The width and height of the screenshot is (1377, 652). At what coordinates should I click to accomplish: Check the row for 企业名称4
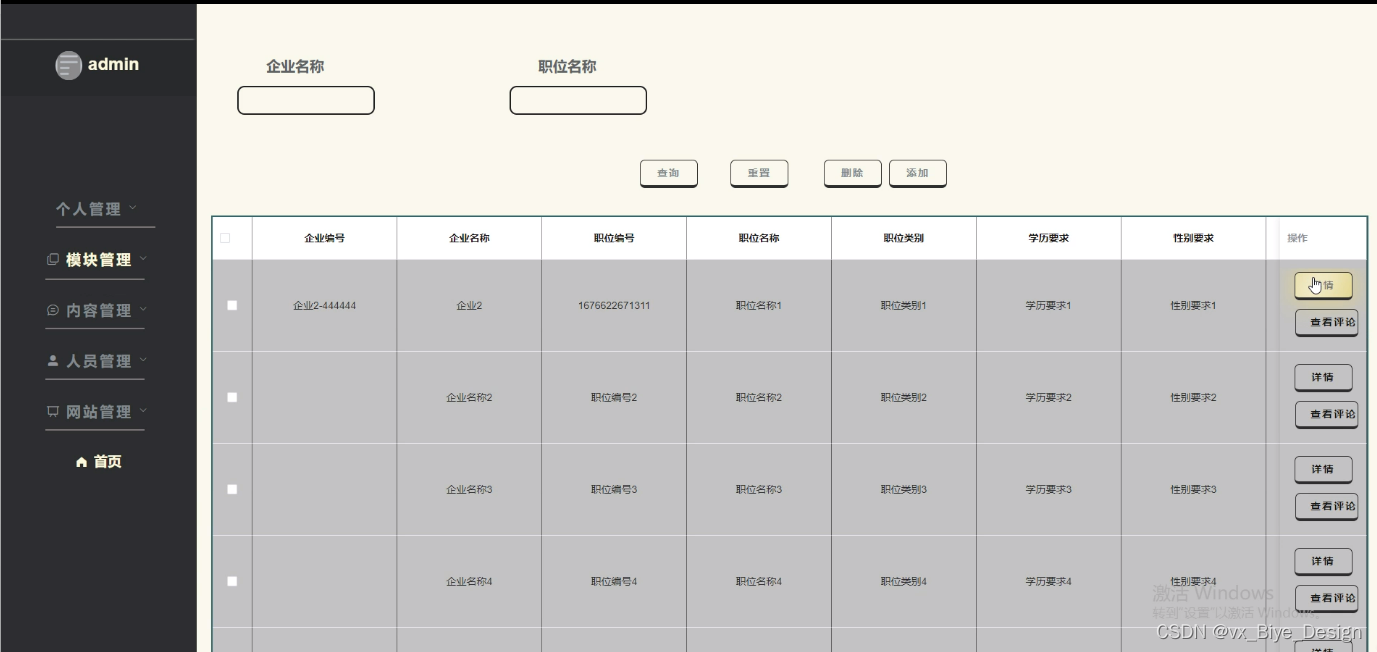coord(232,581)
